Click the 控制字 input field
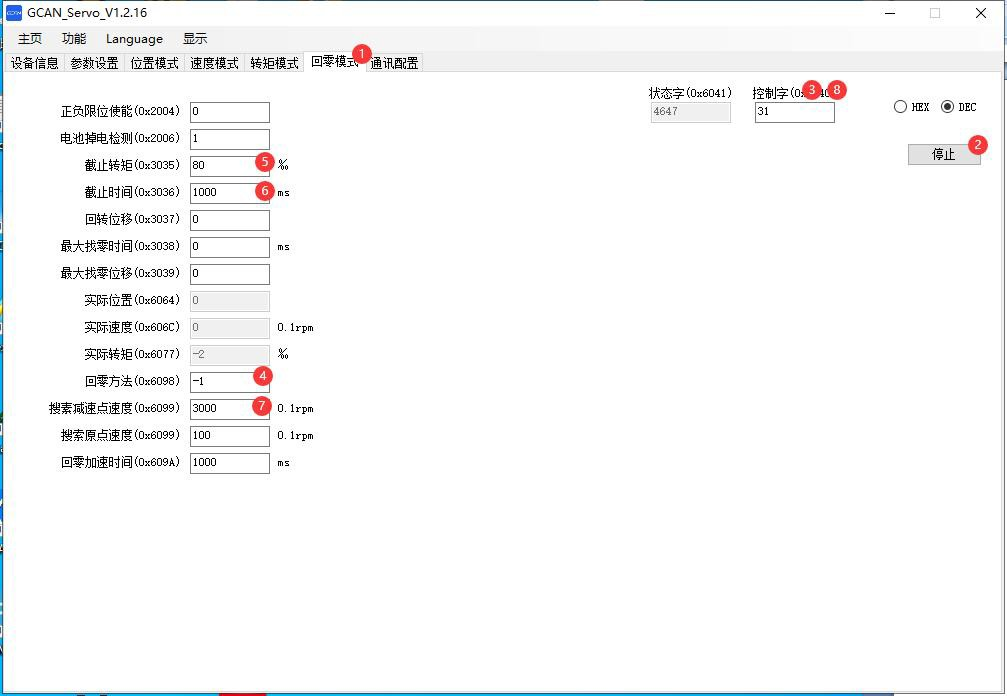1007x696 pixels. click(x=793, y=112)
